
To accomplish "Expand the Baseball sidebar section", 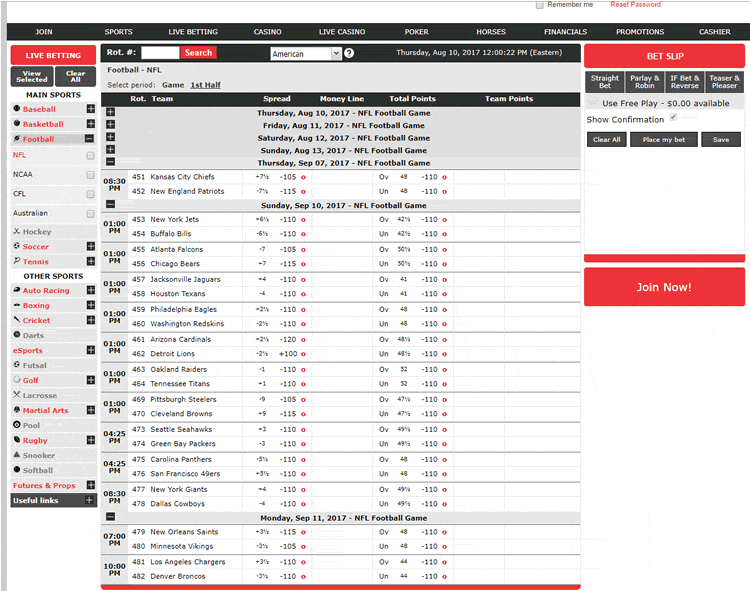I will (x=91, y=109).
